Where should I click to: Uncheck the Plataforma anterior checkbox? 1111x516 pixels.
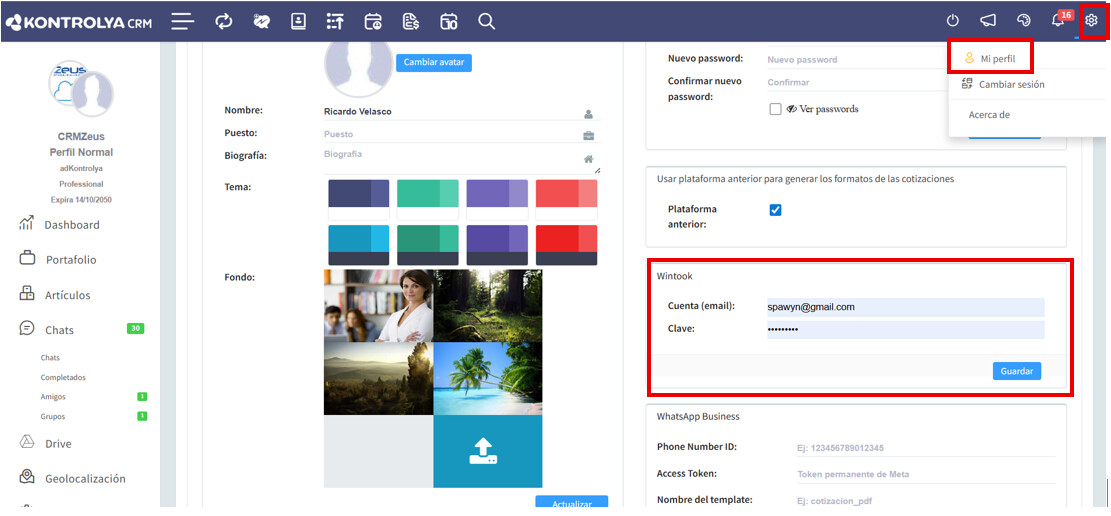tap(775, 210)
